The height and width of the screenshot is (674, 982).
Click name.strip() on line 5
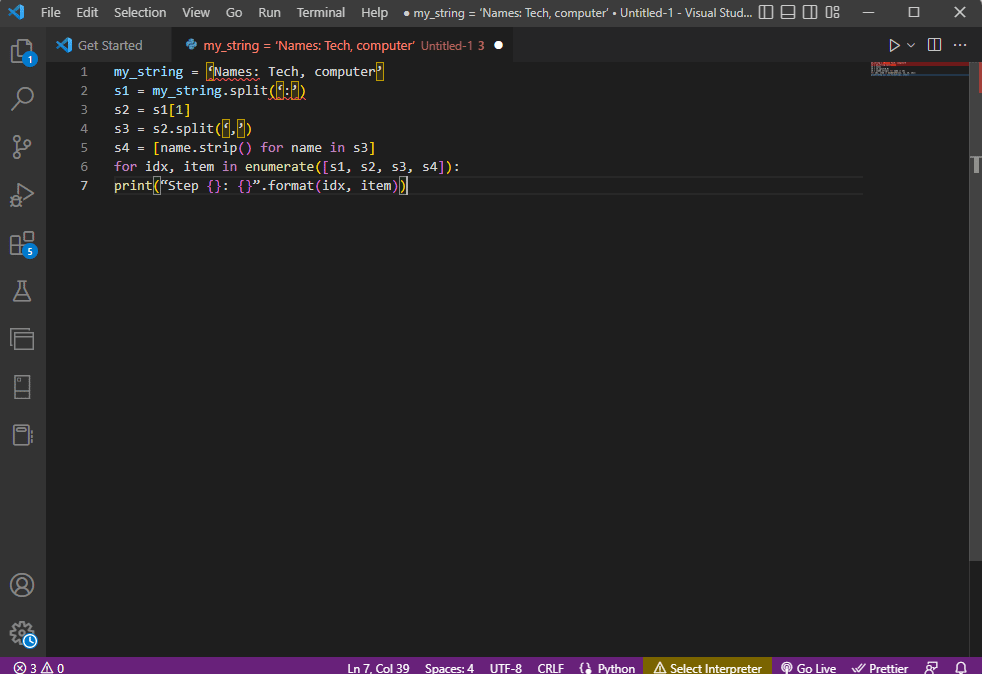[x=206, y=148]
